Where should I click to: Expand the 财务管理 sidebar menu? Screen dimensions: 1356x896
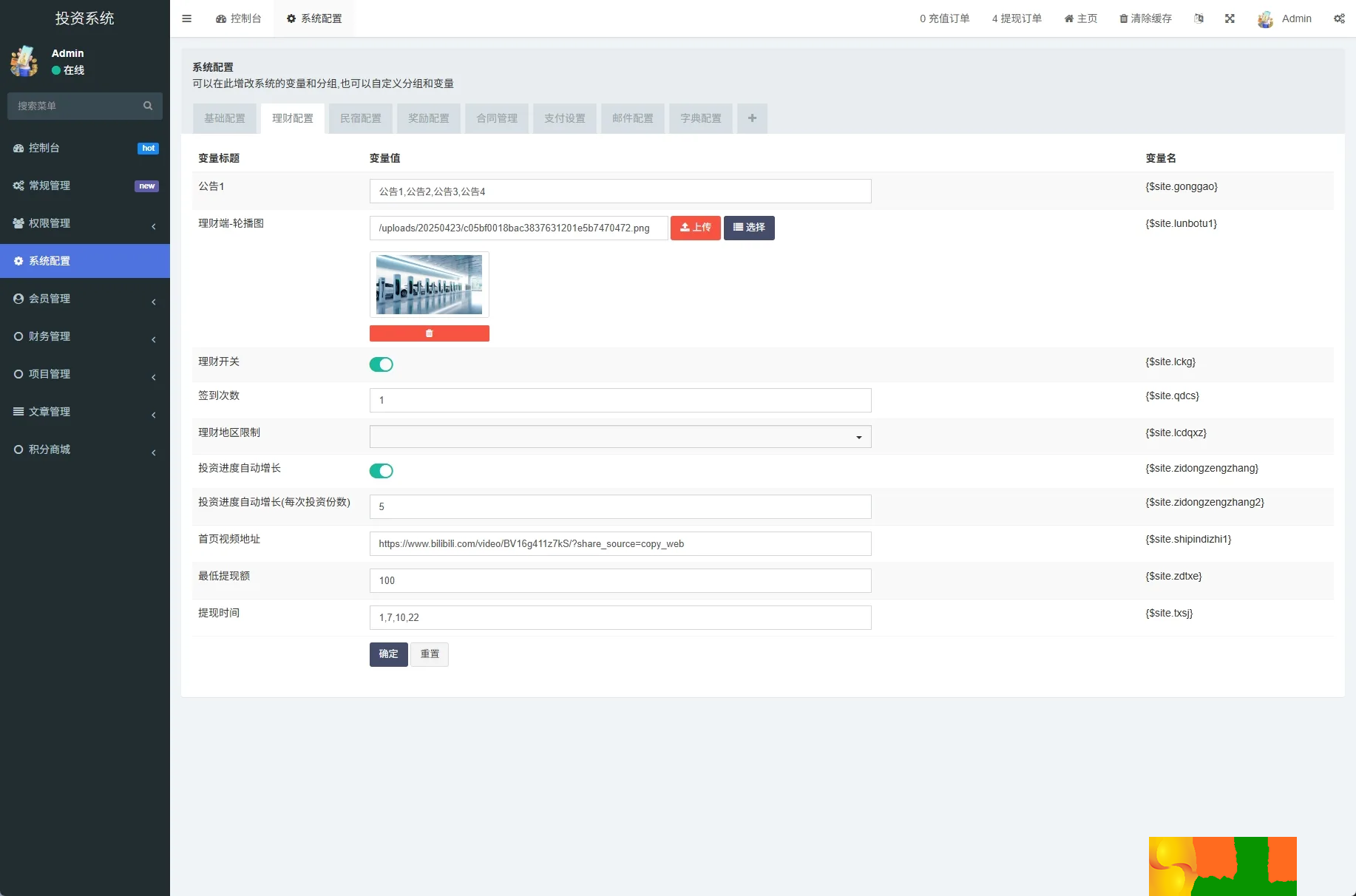pyautogui.click(x=84, y=336)
